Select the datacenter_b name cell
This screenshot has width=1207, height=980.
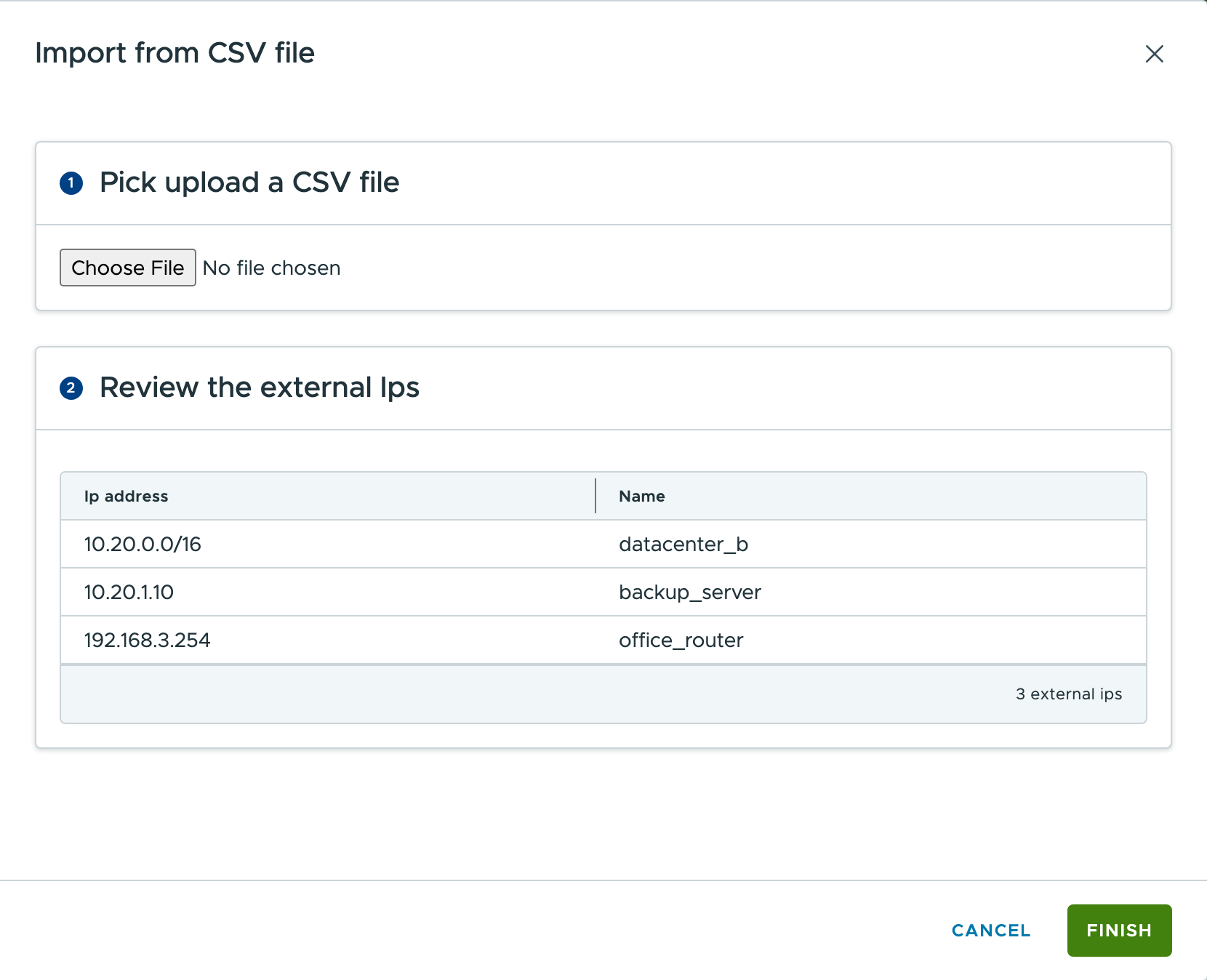[x=871, y=544]
